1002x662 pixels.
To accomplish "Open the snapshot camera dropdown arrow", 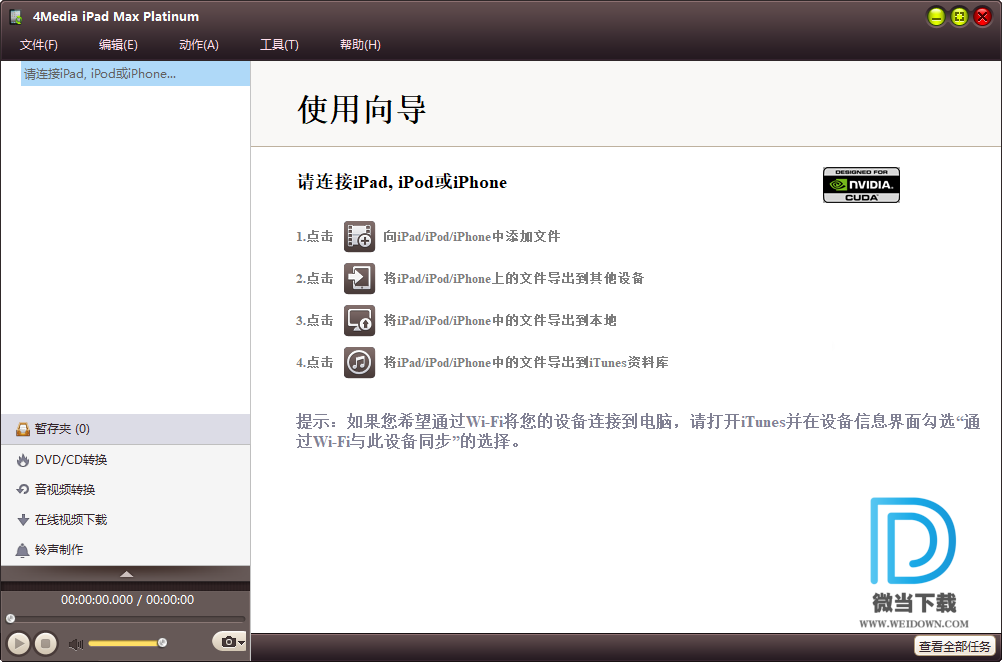I will [242, 642].
